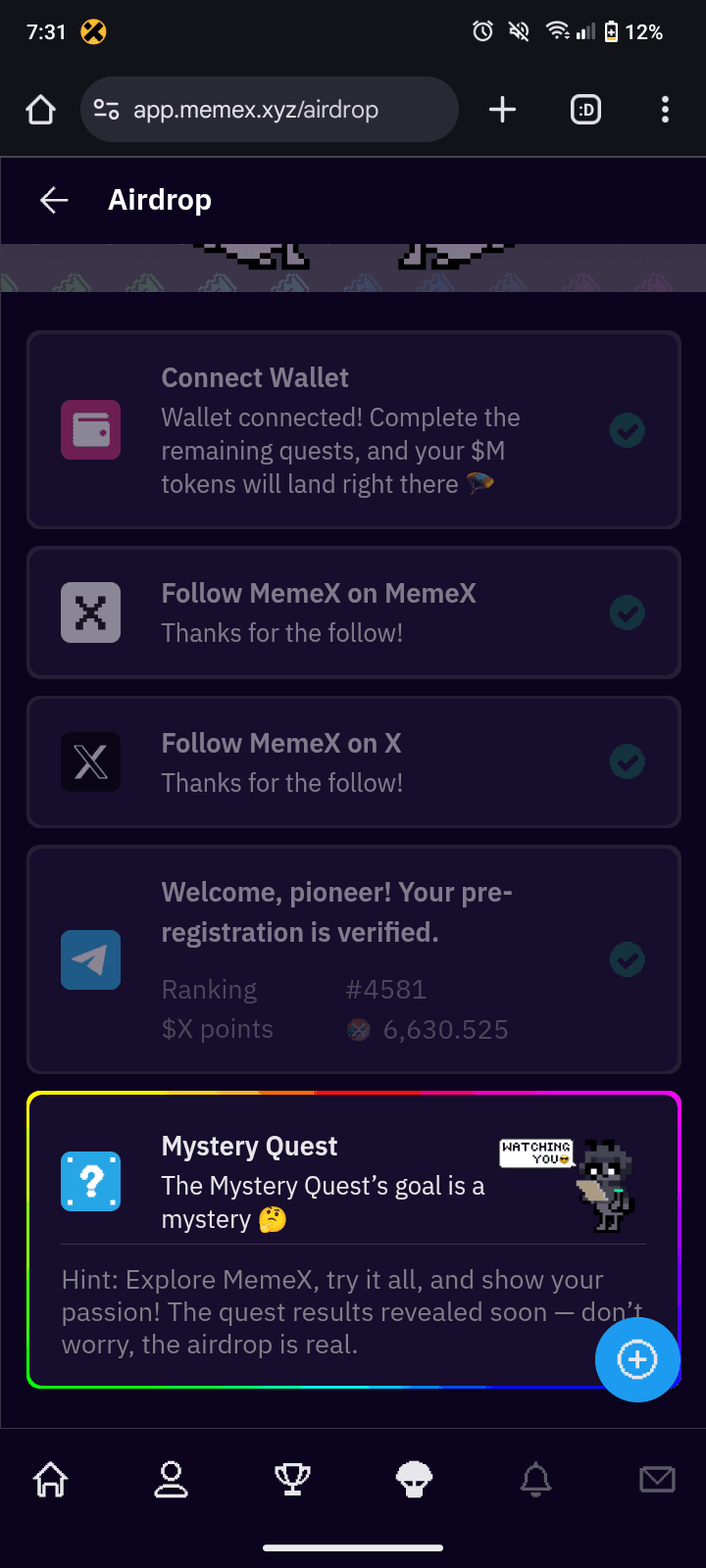Open the site info icon in address bar
Screen dimensions: 706x1568
click(x=106, y=110)
